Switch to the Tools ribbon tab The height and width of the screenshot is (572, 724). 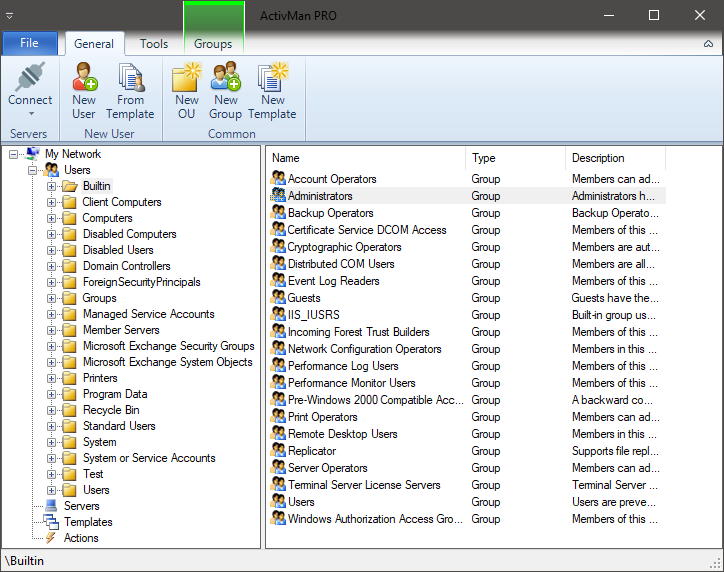pos(154,44)
